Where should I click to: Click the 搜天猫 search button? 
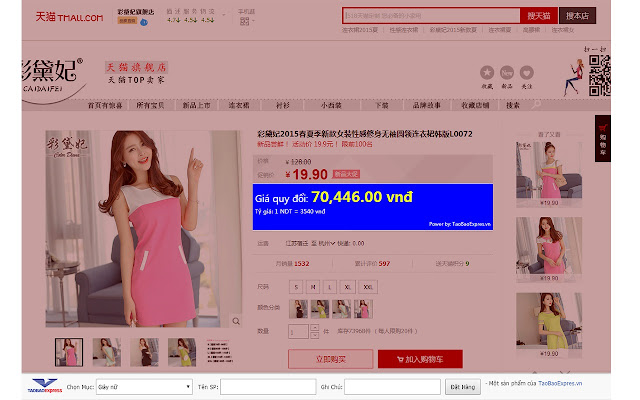coord(539,16)
